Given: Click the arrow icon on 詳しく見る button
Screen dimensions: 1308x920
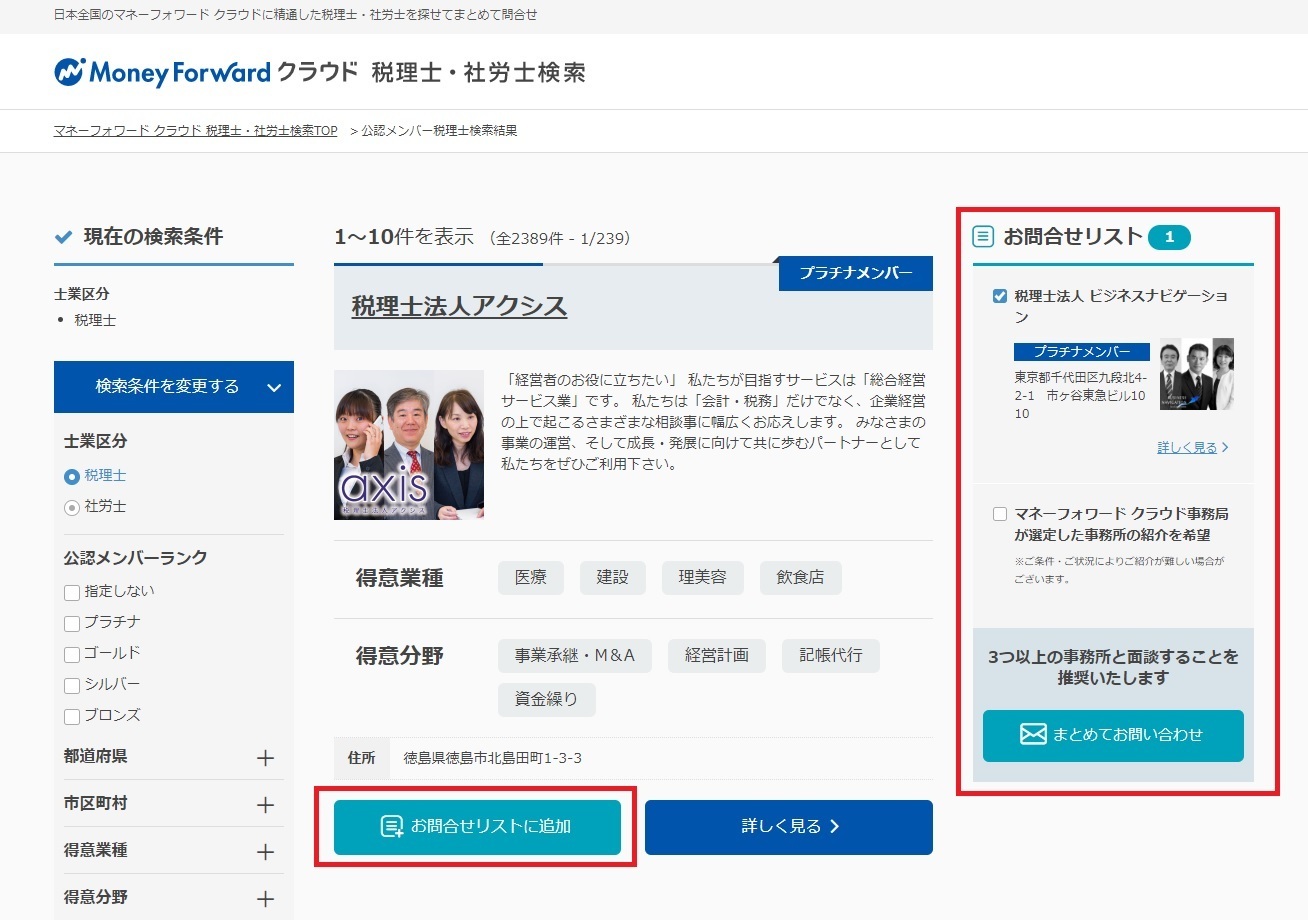Looking at the screenshot, I should pos(835,827).
